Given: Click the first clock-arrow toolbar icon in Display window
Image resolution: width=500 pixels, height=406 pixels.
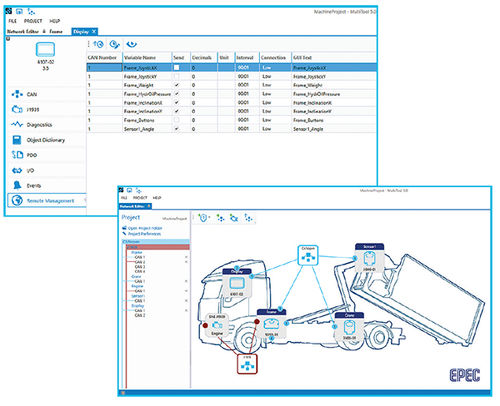Looking at the screenshot, I should pyautogui.click(x=99, y=44).
